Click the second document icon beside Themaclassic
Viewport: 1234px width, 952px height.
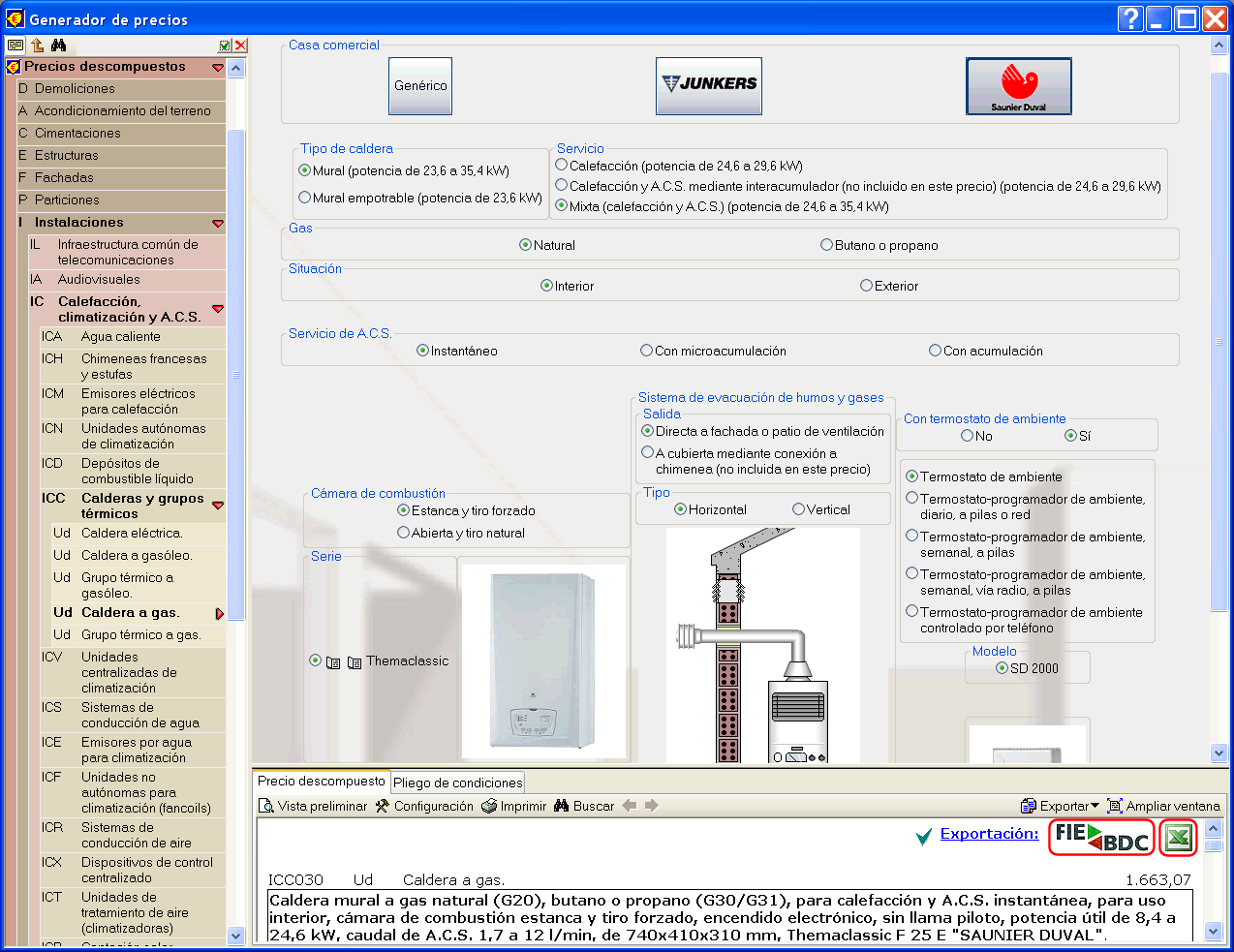click(355, 662)
